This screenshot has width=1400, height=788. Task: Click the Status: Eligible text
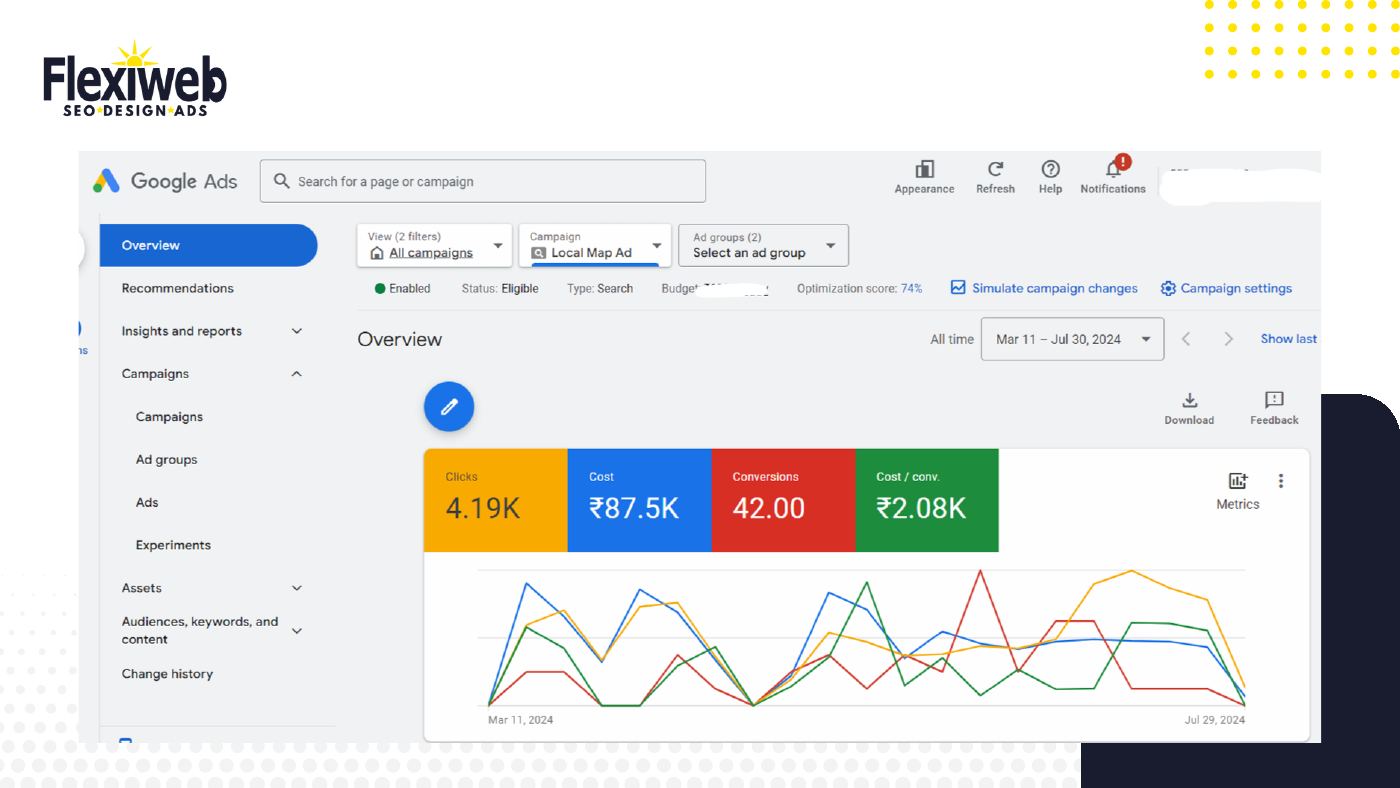pyautogui.click(x=500, y=288)
